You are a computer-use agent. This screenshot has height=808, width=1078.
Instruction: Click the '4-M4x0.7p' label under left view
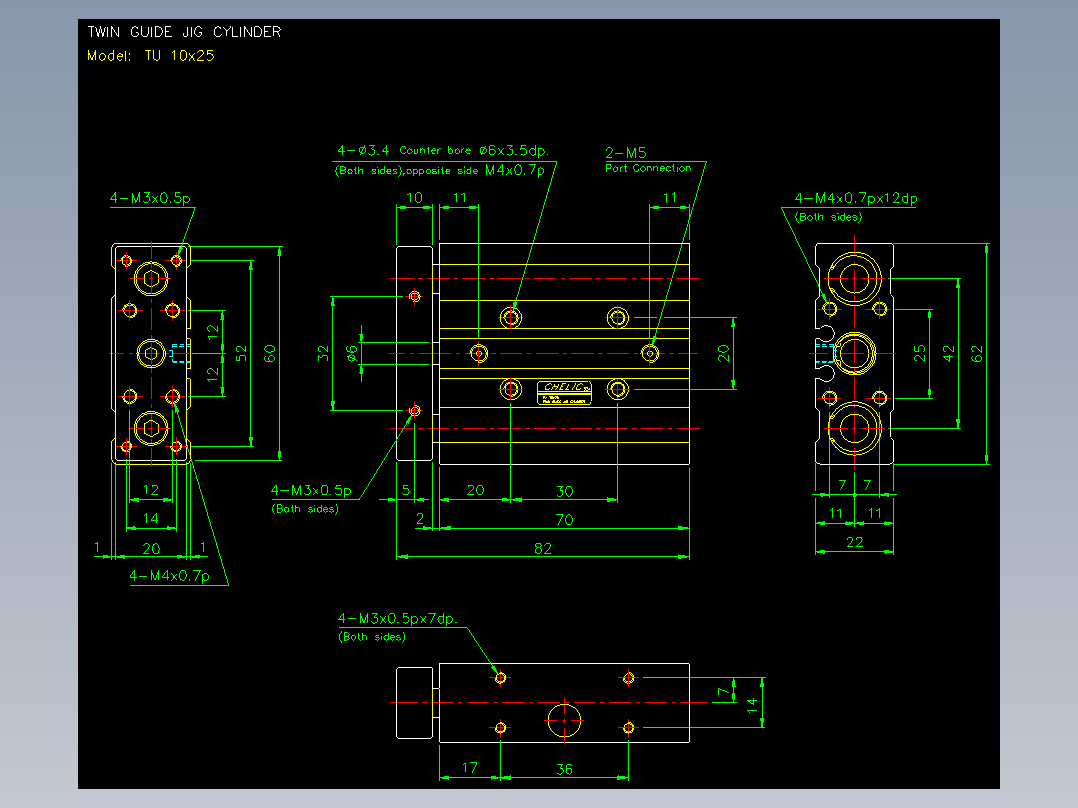(169, 576)
